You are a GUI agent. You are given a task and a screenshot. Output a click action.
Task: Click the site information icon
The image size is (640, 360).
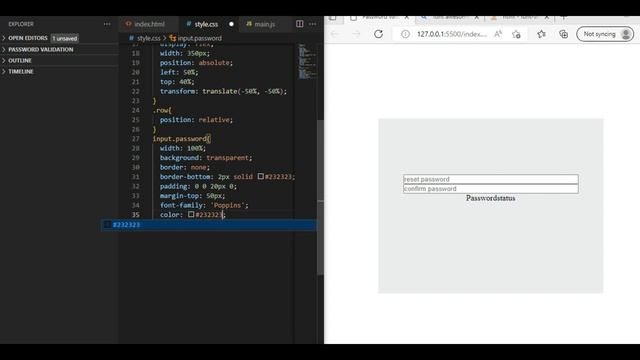(405, 34)
